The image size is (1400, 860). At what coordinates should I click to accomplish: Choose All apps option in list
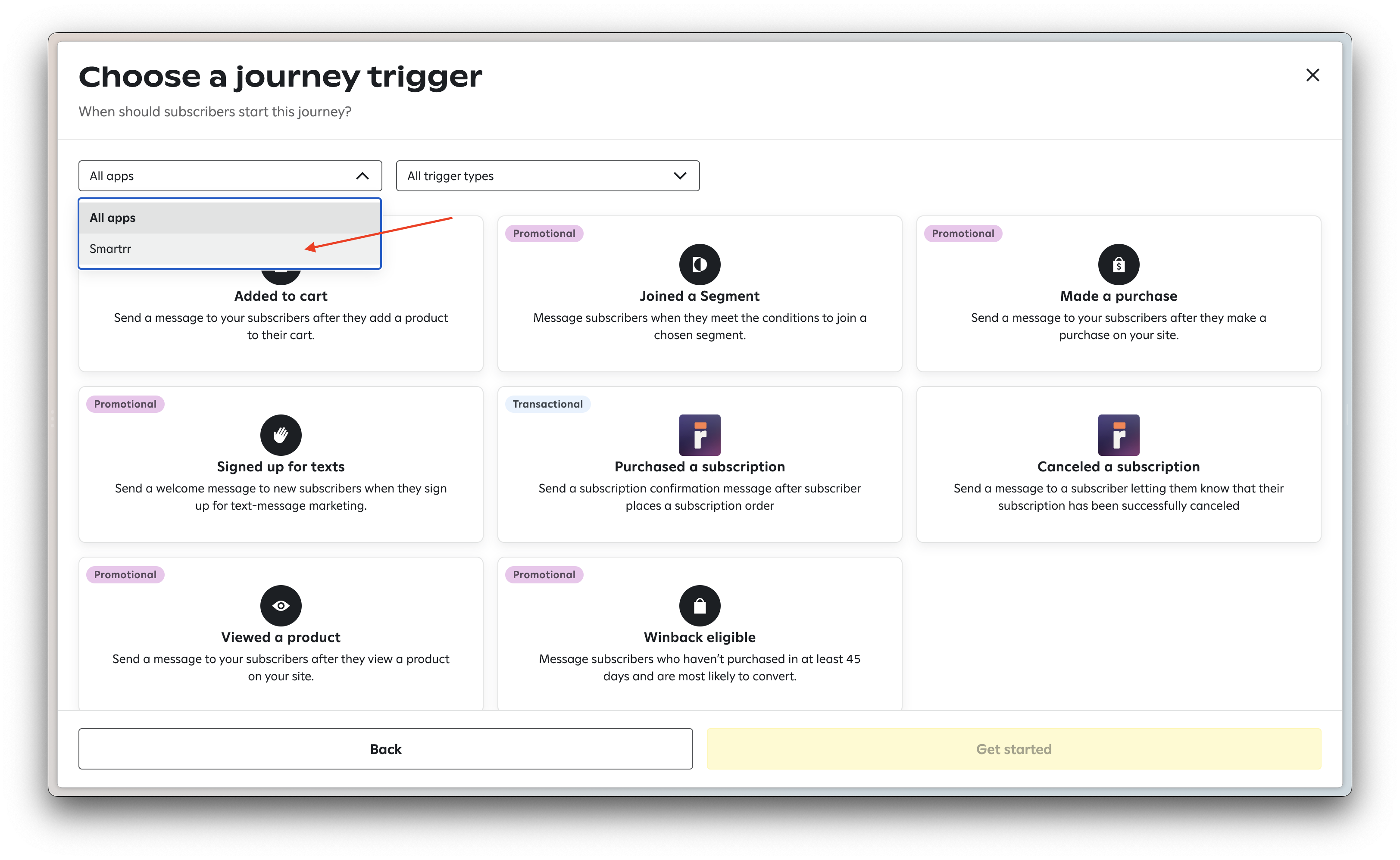pos(112,218)
